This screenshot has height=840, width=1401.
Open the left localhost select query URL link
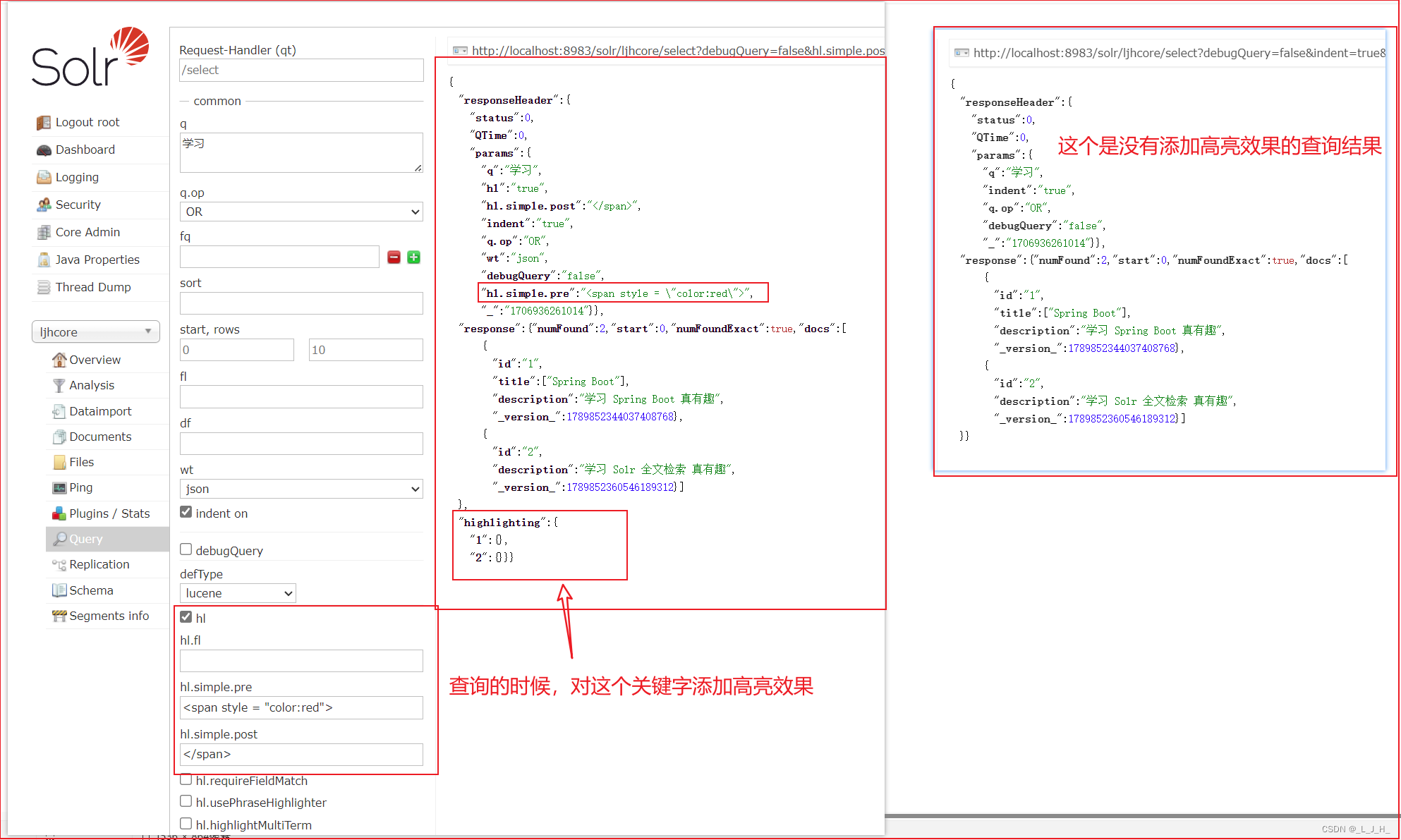click(x=678, y=51)
